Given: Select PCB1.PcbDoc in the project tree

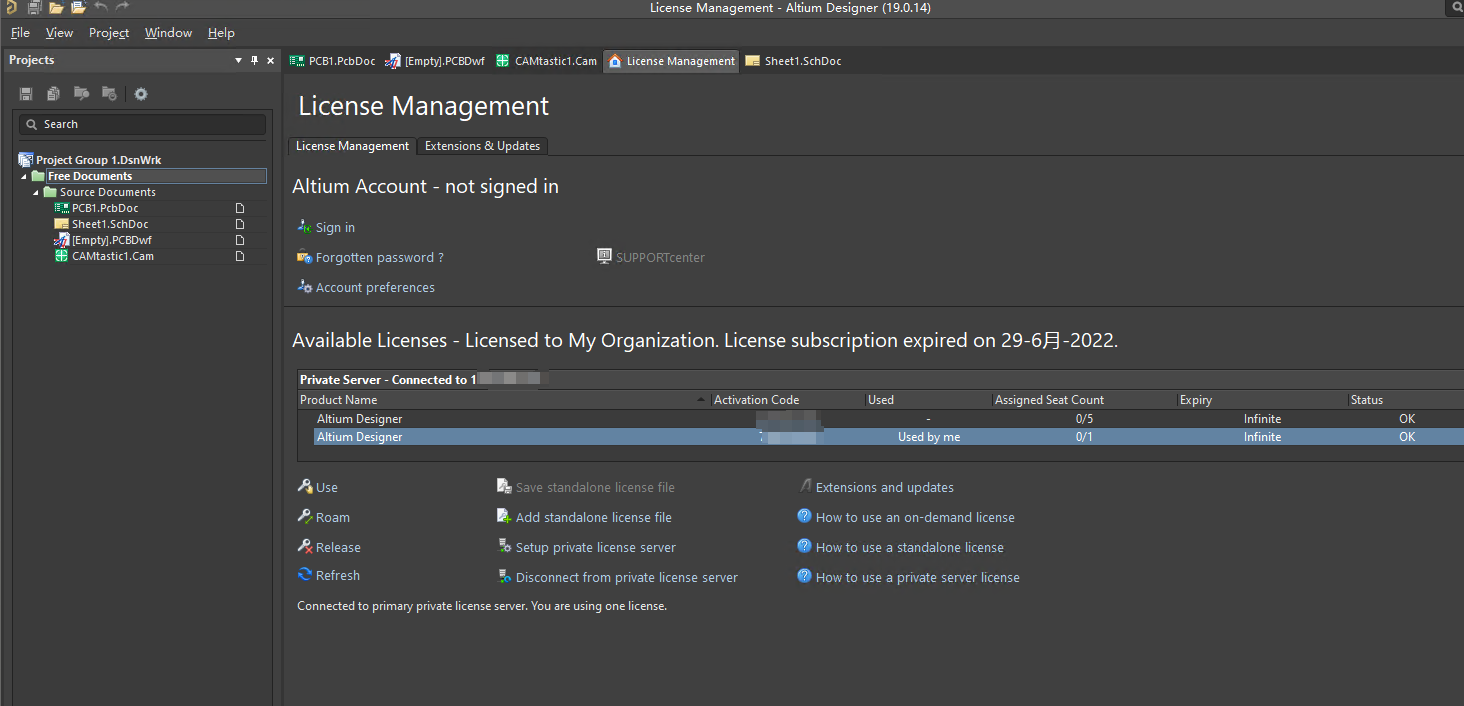Looking at the screenshot, I should [x=105, y=209].
